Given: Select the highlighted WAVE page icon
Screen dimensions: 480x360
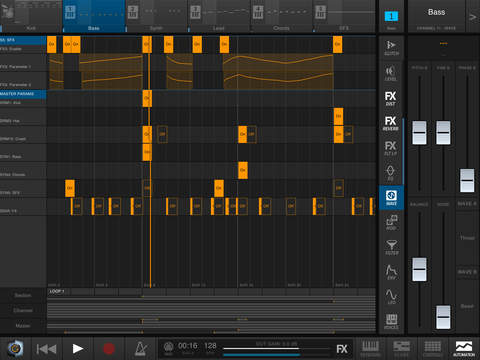Looking at the screenshot, I should (391, 198).
